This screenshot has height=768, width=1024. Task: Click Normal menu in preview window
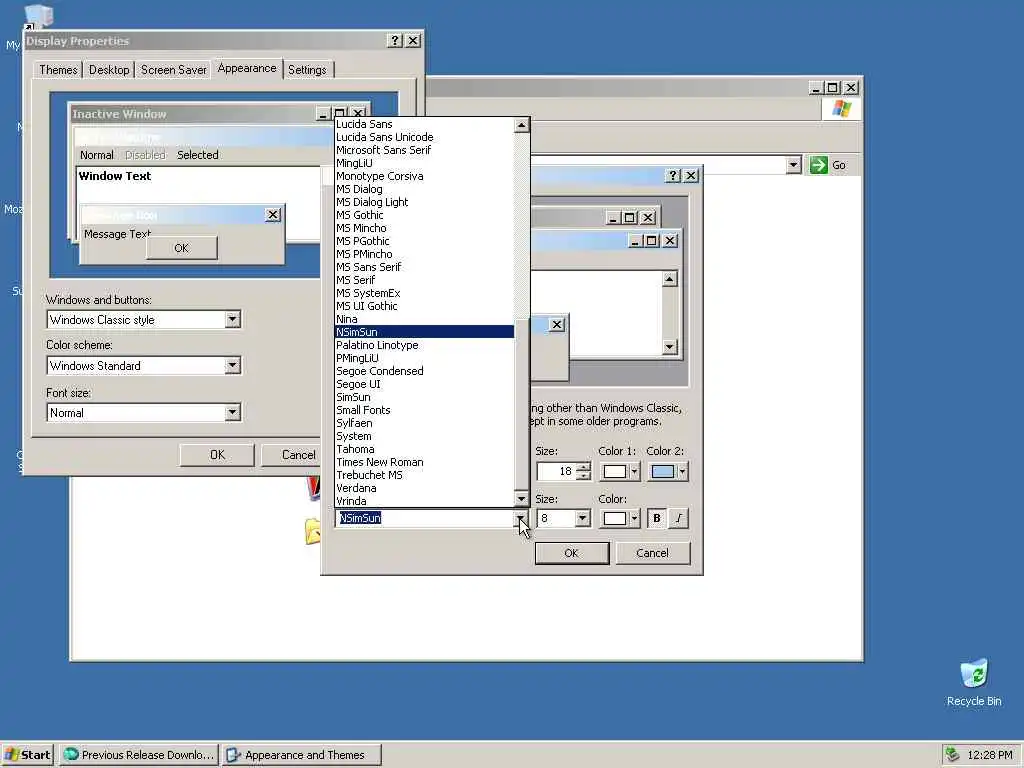[97, 155]
